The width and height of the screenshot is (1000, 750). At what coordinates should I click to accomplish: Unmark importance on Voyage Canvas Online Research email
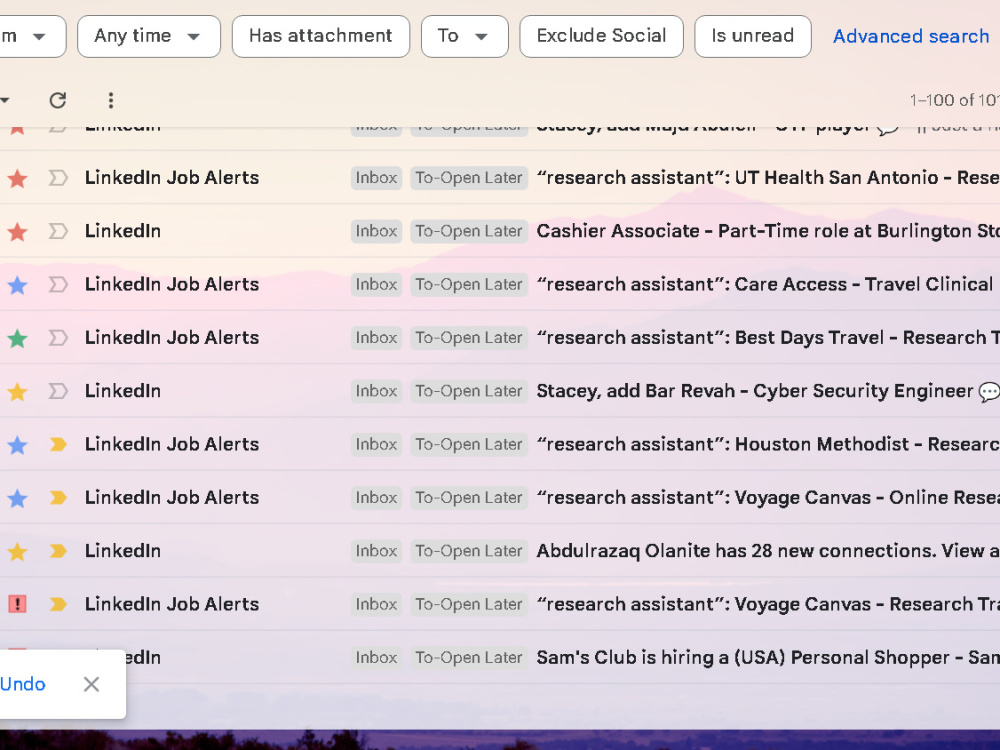pos(58,497)
